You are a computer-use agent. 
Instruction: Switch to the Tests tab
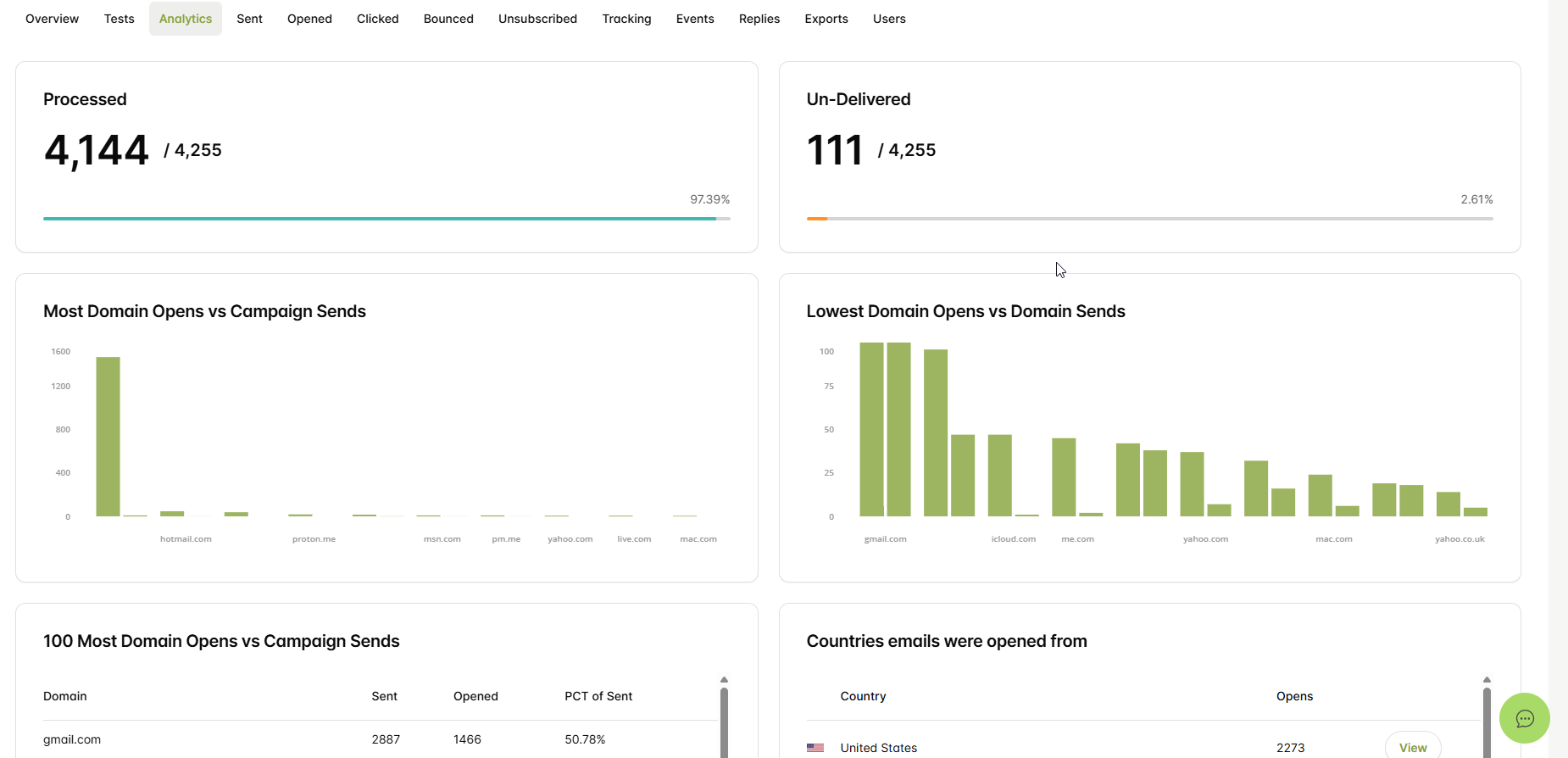(x=119, y=19)
